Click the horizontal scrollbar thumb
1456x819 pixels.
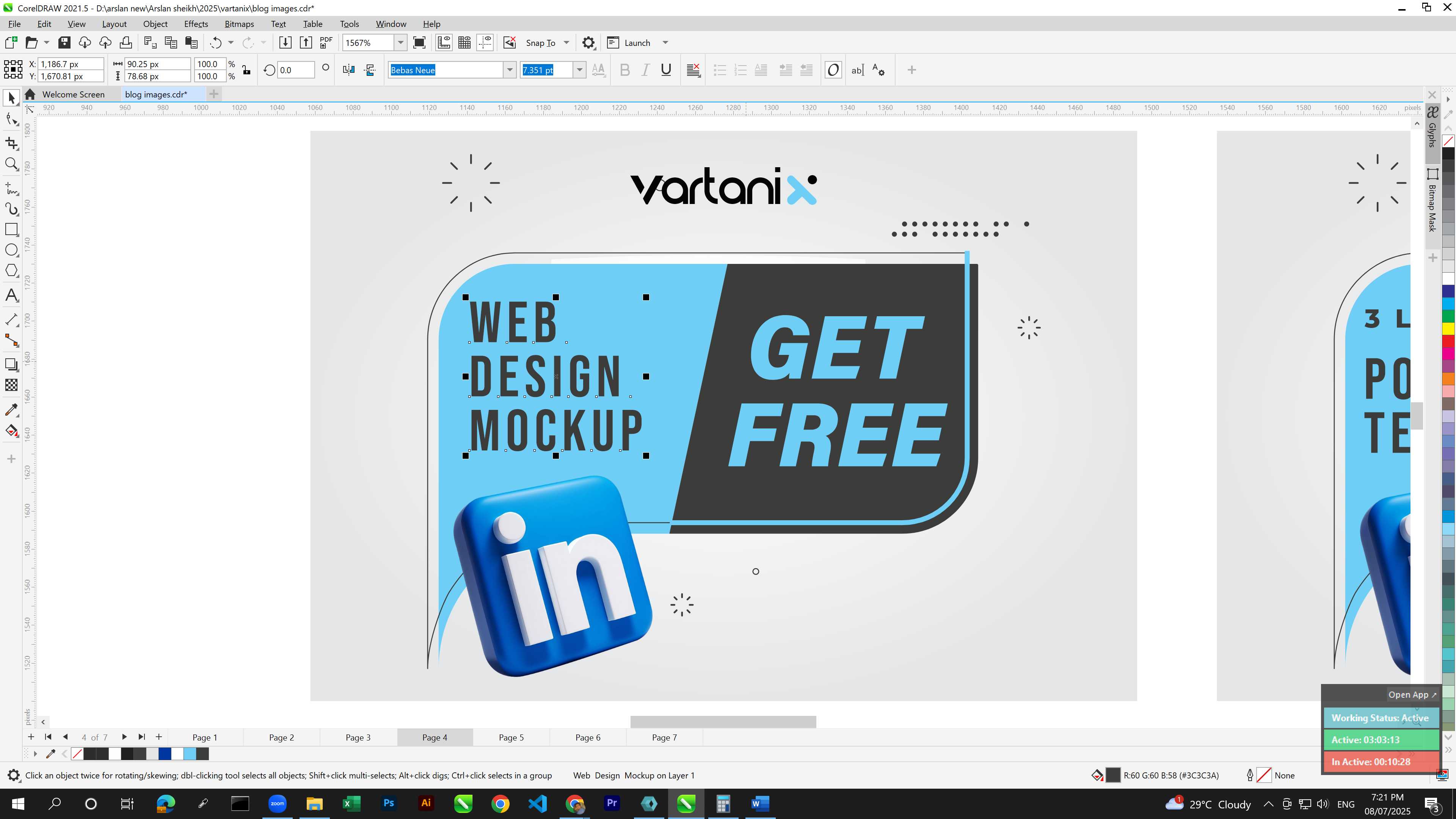point(723,722)
